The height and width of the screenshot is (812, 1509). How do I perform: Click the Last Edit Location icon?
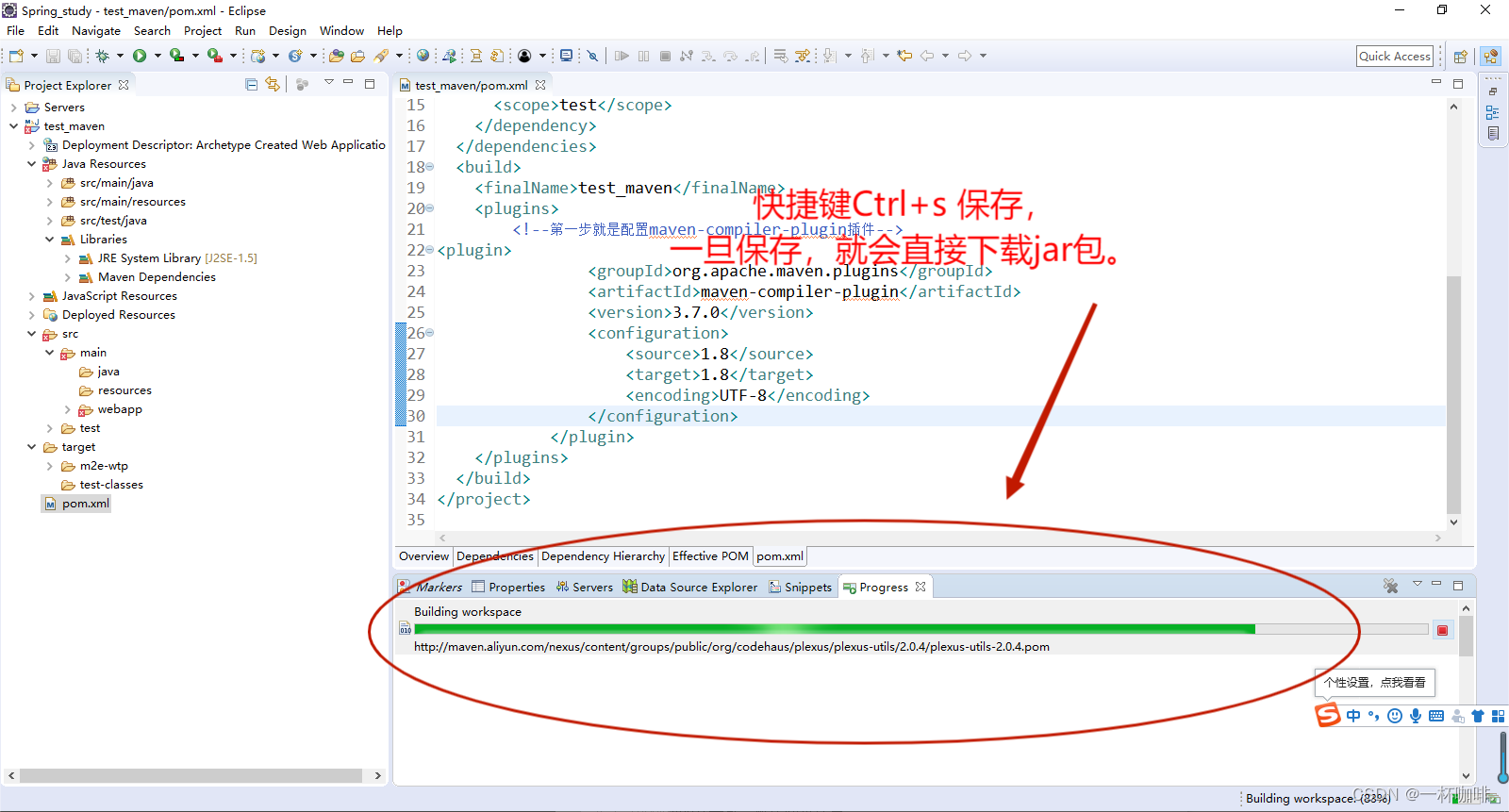pyautogui.click(x=904, y=56)
